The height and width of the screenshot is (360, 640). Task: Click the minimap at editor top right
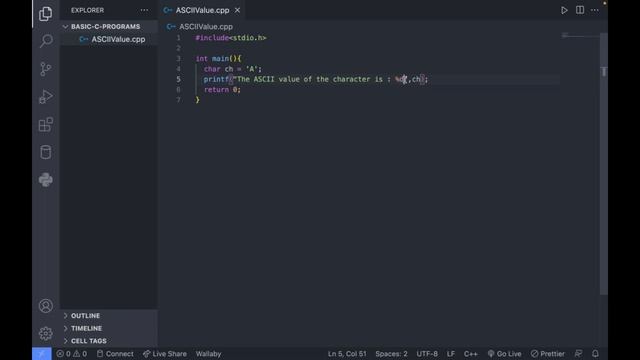(580, 36)
